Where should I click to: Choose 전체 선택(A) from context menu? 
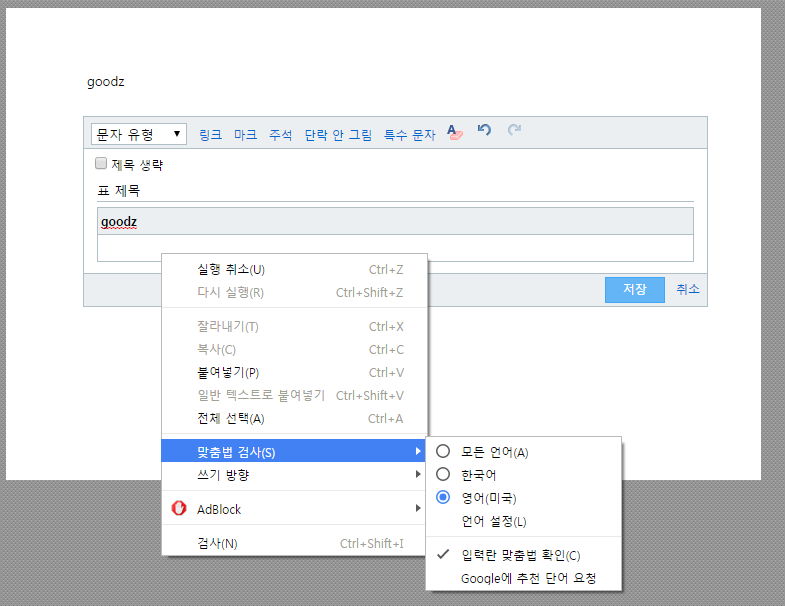[294, 418]
